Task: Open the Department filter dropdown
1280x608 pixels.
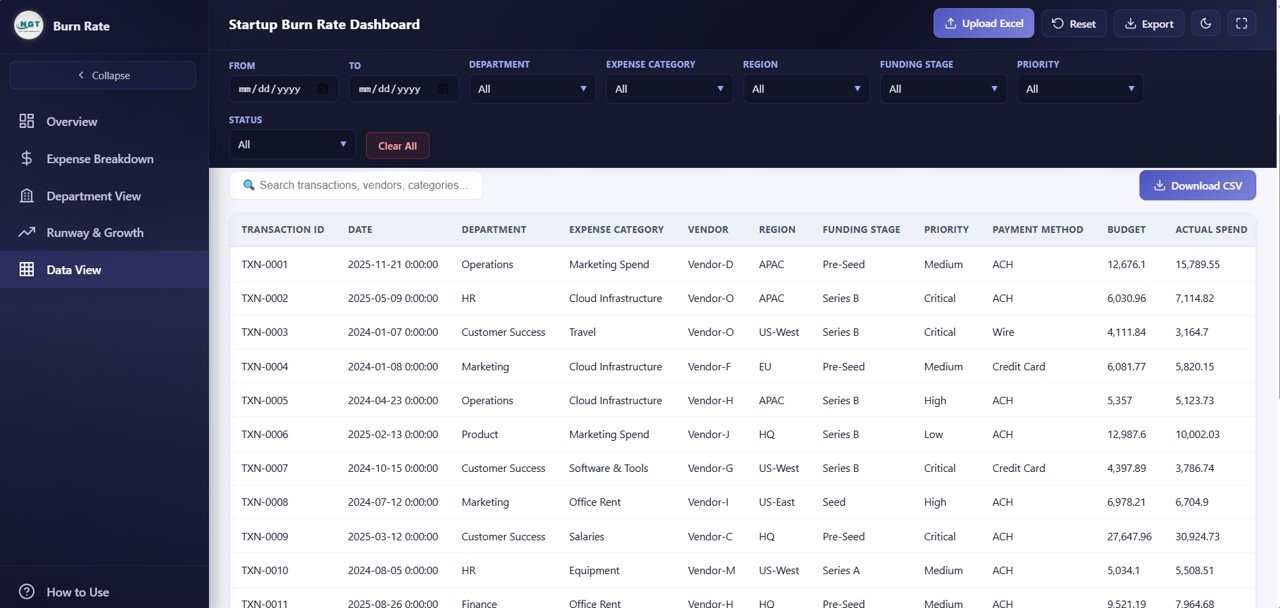Action: pyautogui.click(x=532, y=88)
